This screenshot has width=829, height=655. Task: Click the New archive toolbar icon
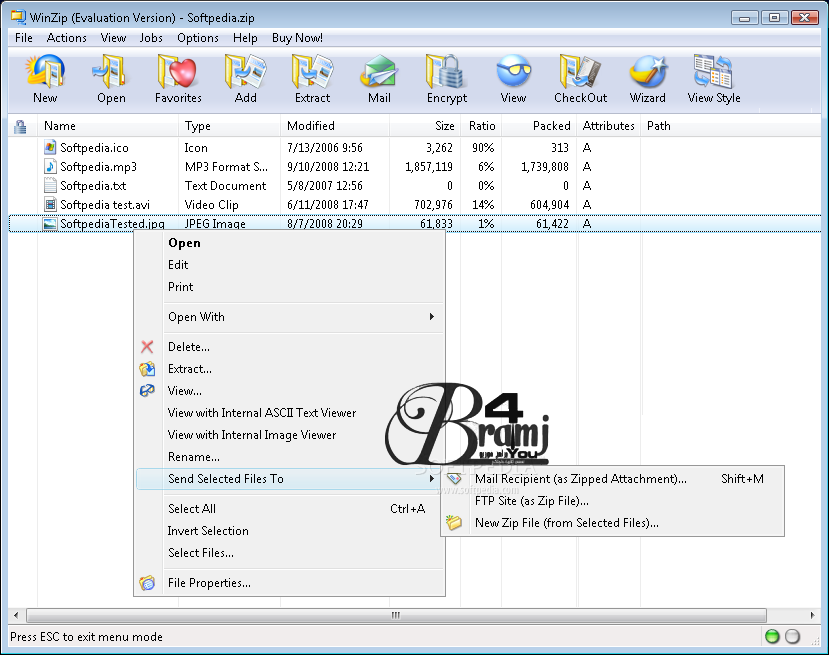tap(45, 79)
